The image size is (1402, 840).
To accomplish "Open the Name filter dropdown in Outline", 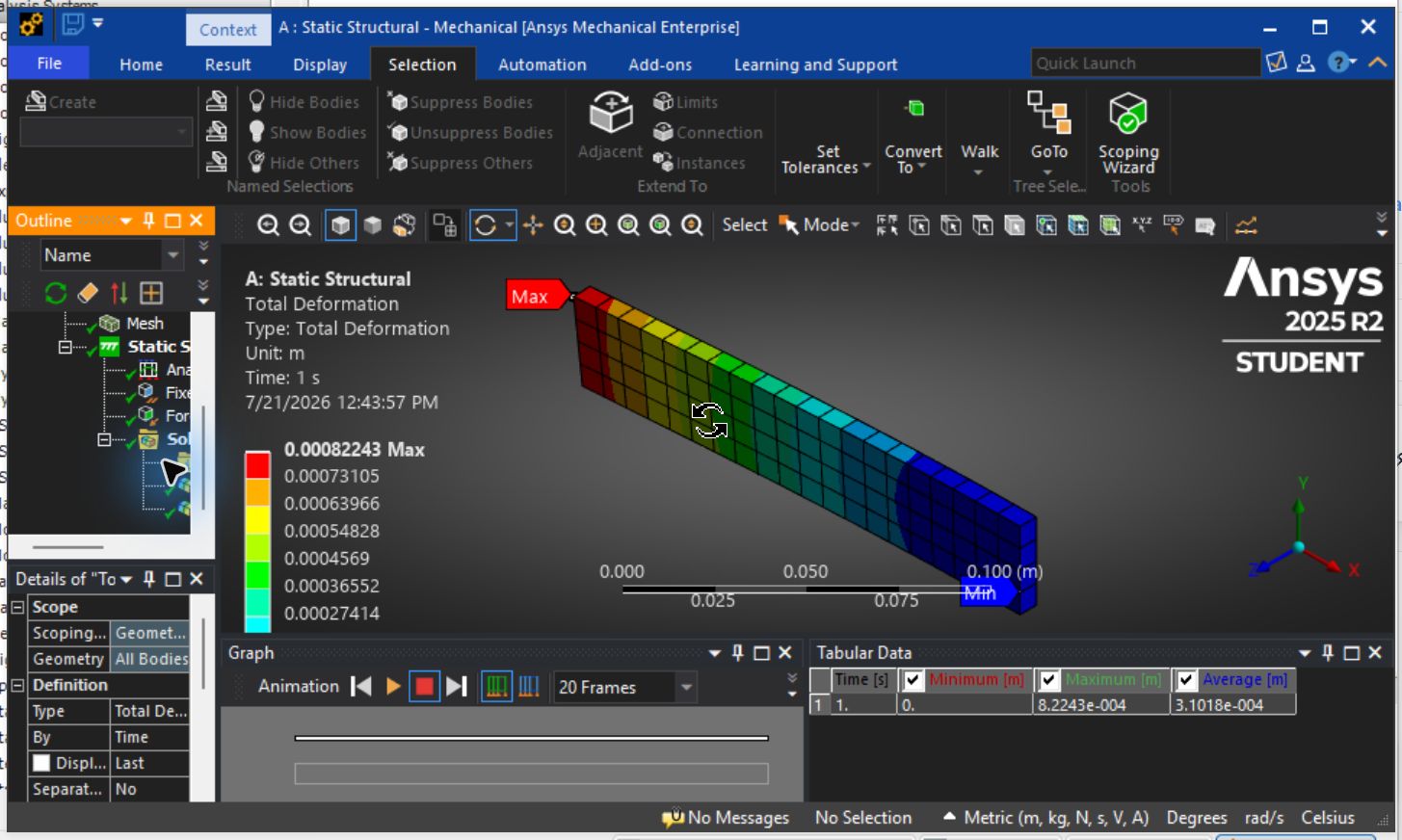I will [x=173, y=255].
